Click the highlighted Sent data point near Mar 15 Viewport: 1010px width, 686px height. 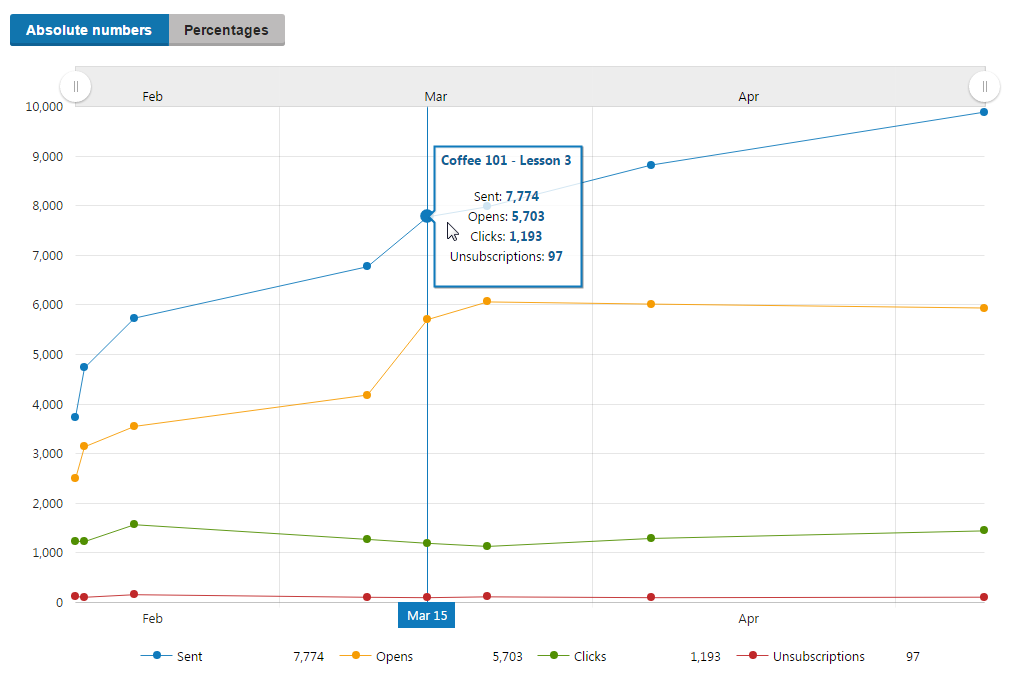tap(427, 216)
